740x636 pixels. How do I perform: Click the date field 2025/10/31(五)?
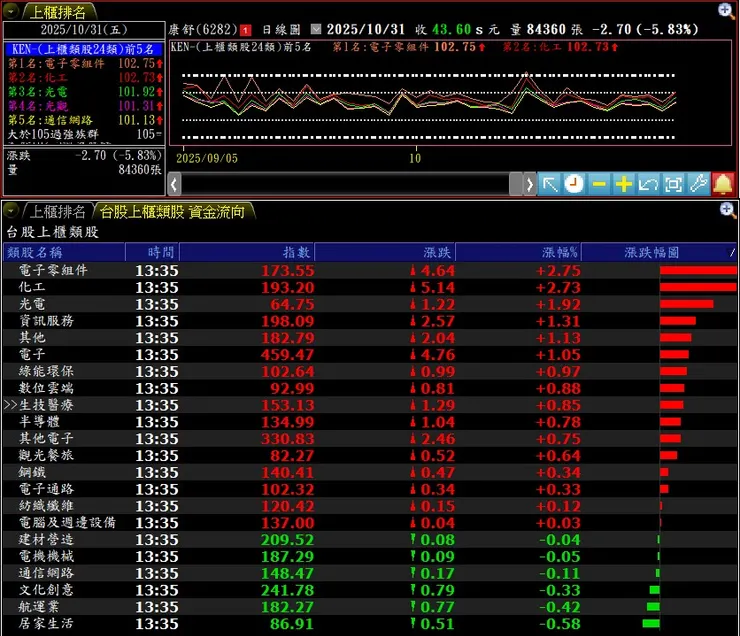coord(84,30)
